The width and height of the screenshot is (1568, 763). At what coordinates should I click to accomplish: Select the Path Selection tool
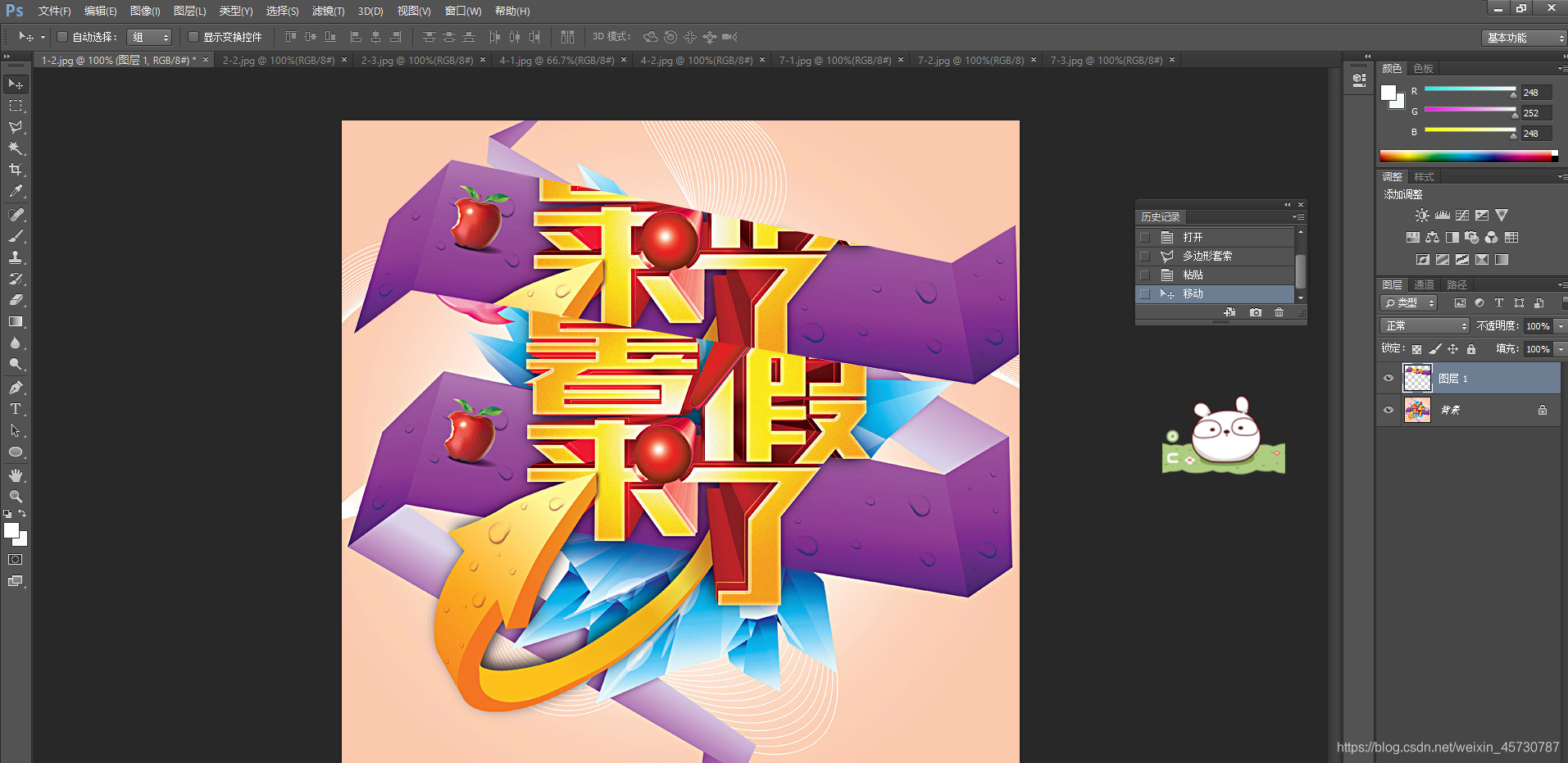click(16, 430)
